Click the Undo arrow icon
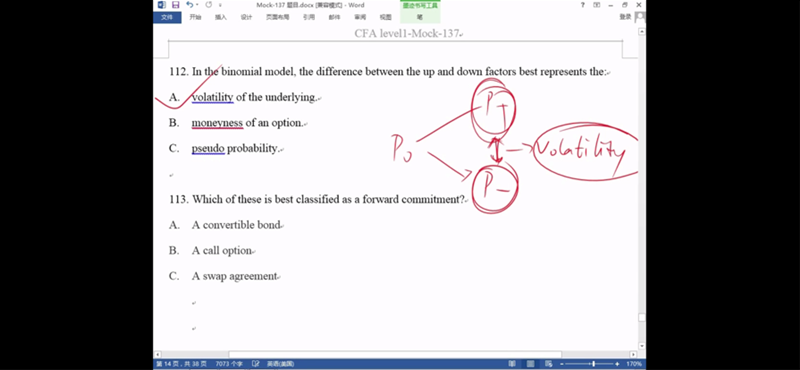Screen dimensions: 800x370 (190, 5)
